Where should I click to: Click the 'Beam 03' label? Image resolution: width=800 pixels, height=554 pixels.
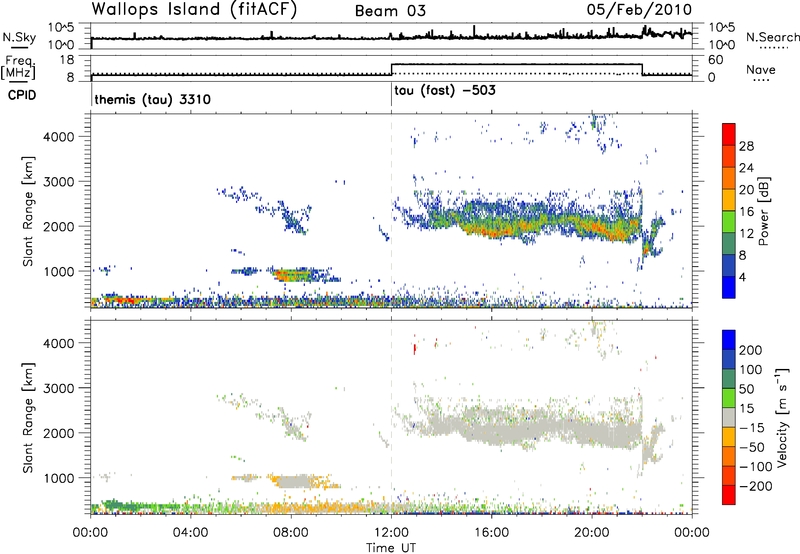[390, 11]
